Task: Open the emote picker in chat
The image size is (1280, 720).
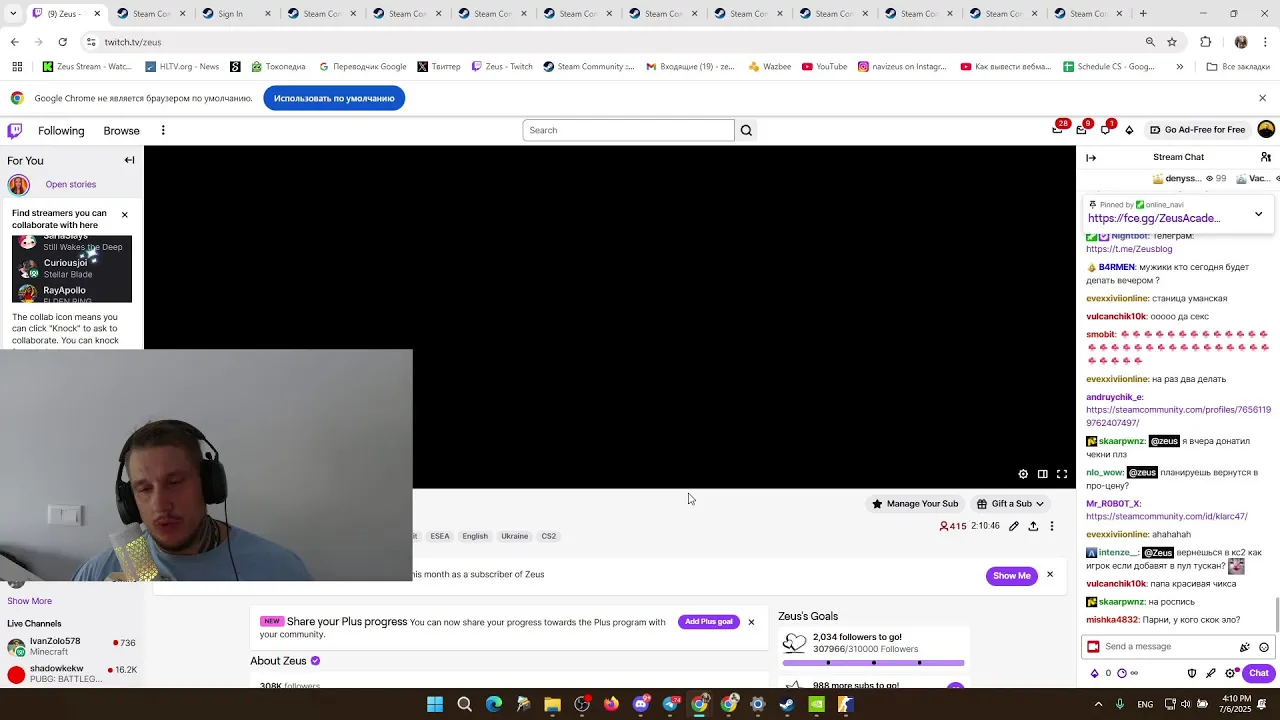Action: click(1264, 647)
